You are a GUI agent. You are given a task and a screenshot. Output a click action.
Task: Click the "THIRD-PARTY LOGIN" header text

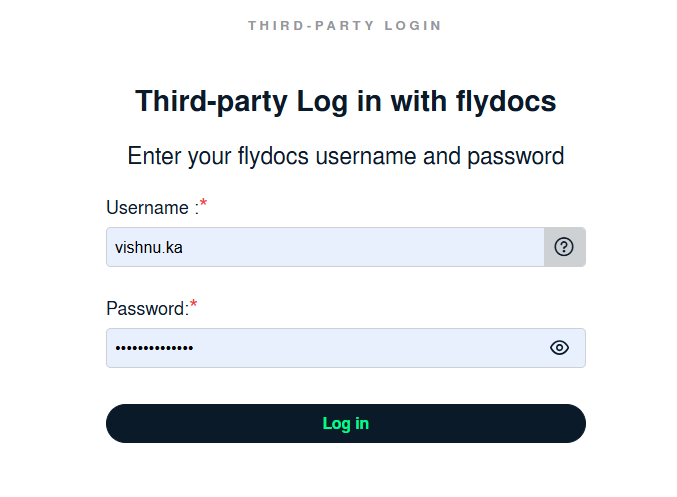(x=345, y=25)
